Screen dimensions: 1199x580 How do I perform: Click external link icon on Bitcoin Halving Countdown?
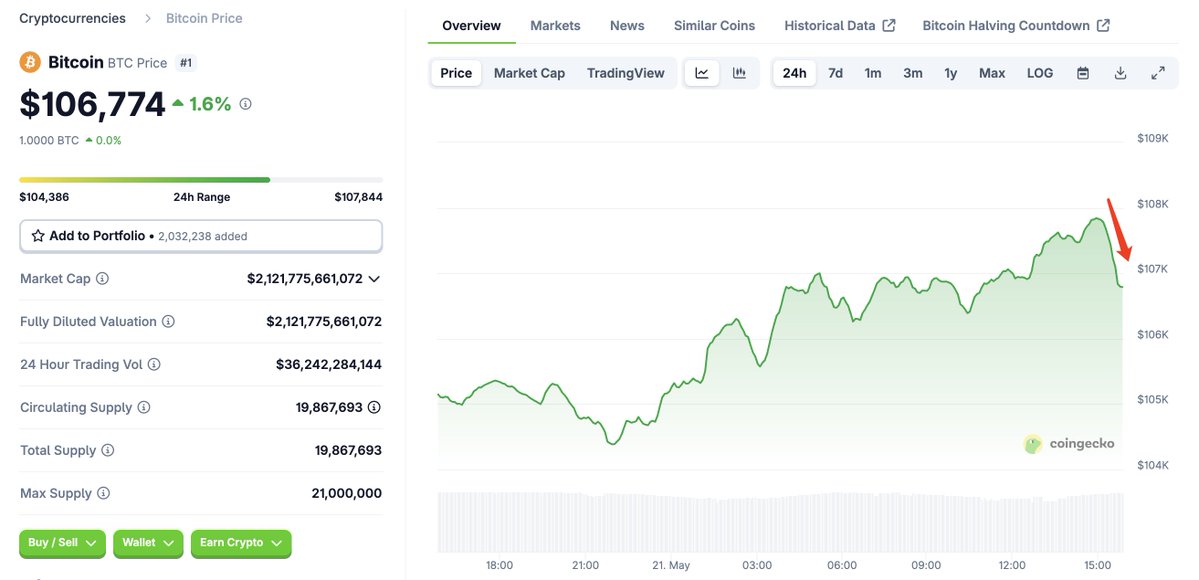coord(1103,25)
